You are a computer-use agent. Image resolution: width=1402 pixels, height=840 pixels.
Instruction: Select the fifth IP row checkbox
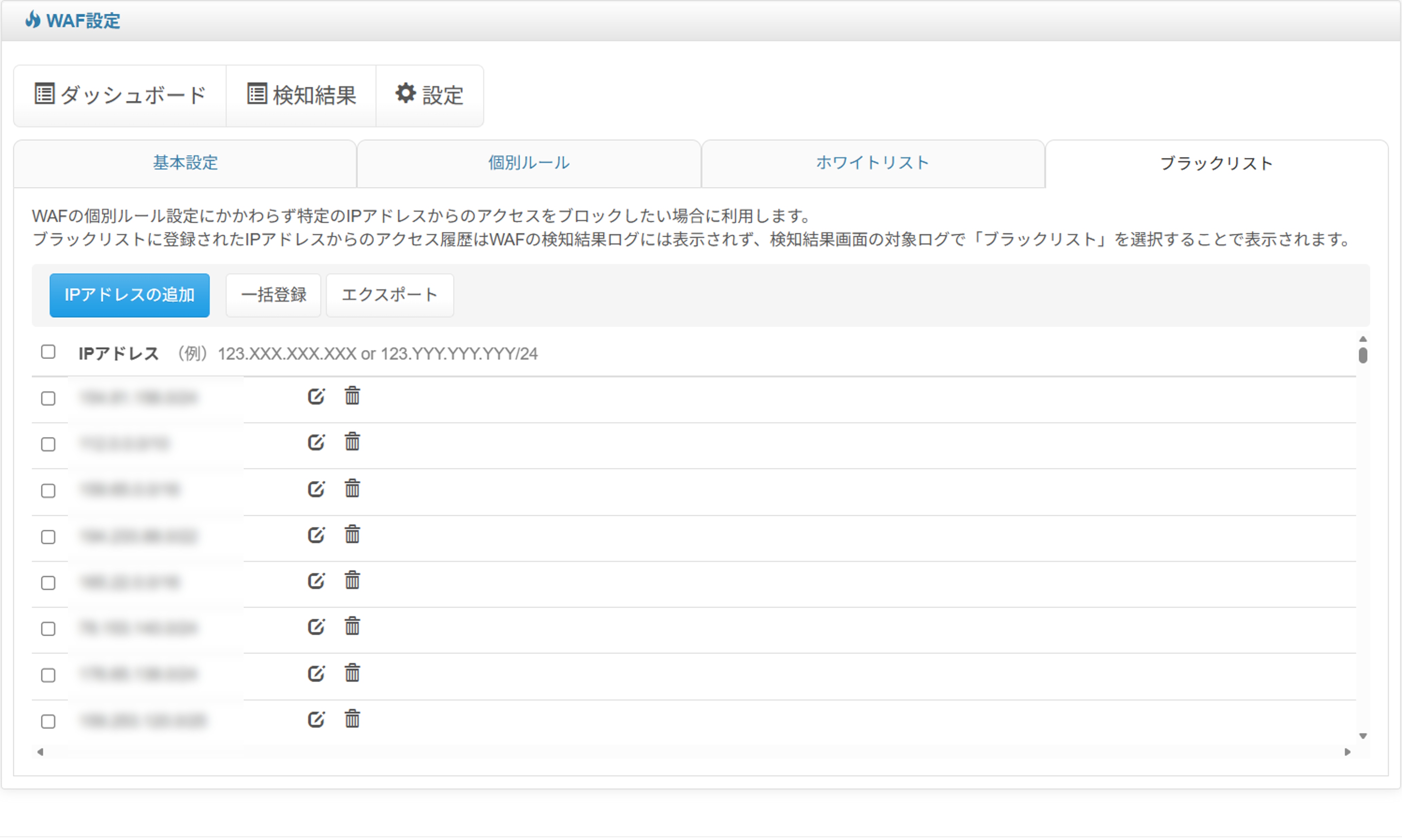(48, 583)
